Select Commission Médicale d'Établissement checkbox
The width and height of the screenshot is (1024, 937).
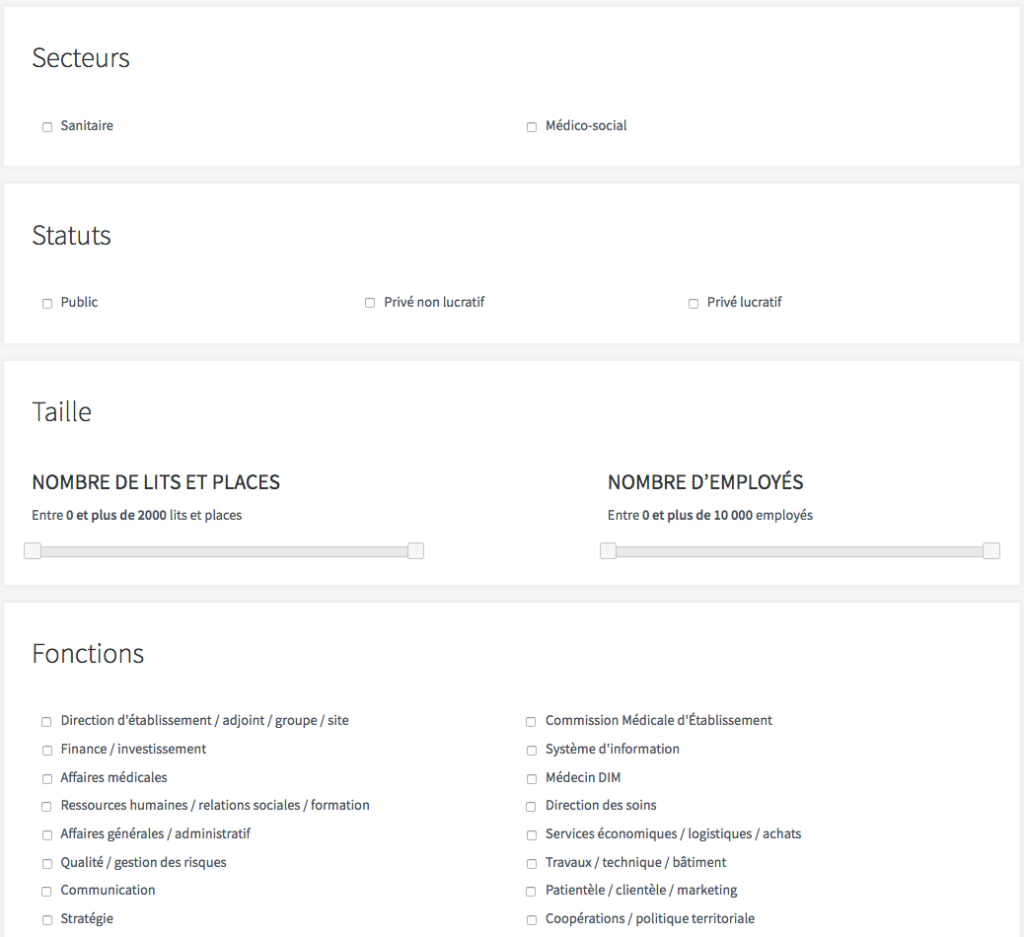[x=532, y=721]
